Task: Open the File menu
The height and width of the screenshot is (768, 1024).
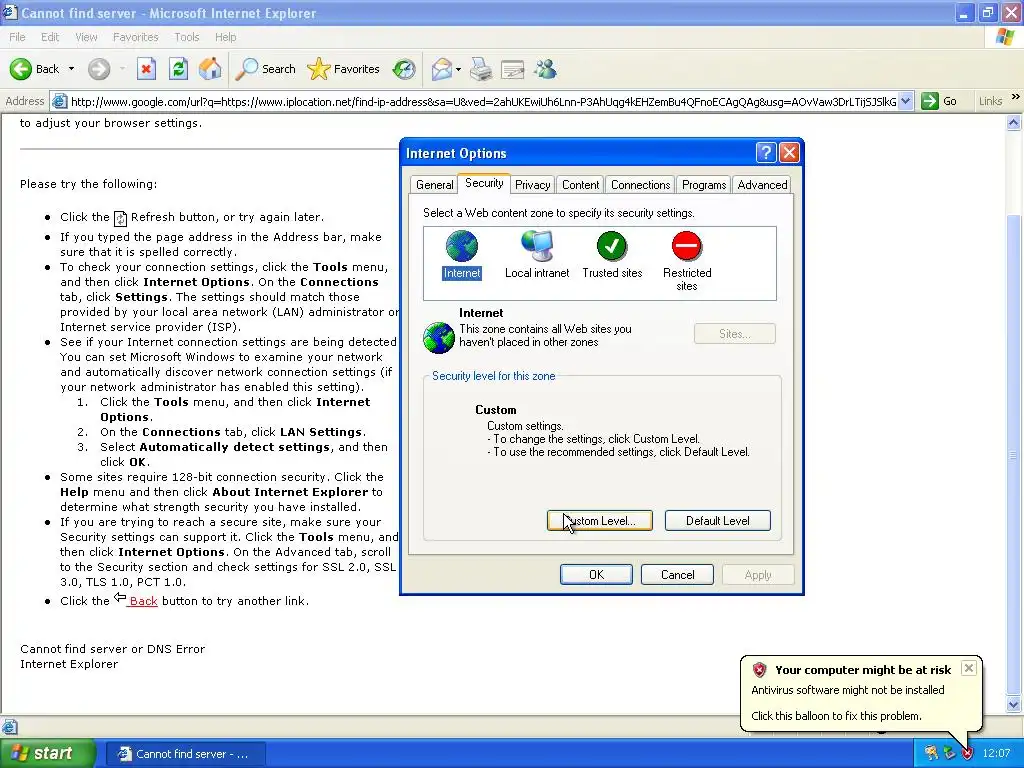Action: [18, 37]
